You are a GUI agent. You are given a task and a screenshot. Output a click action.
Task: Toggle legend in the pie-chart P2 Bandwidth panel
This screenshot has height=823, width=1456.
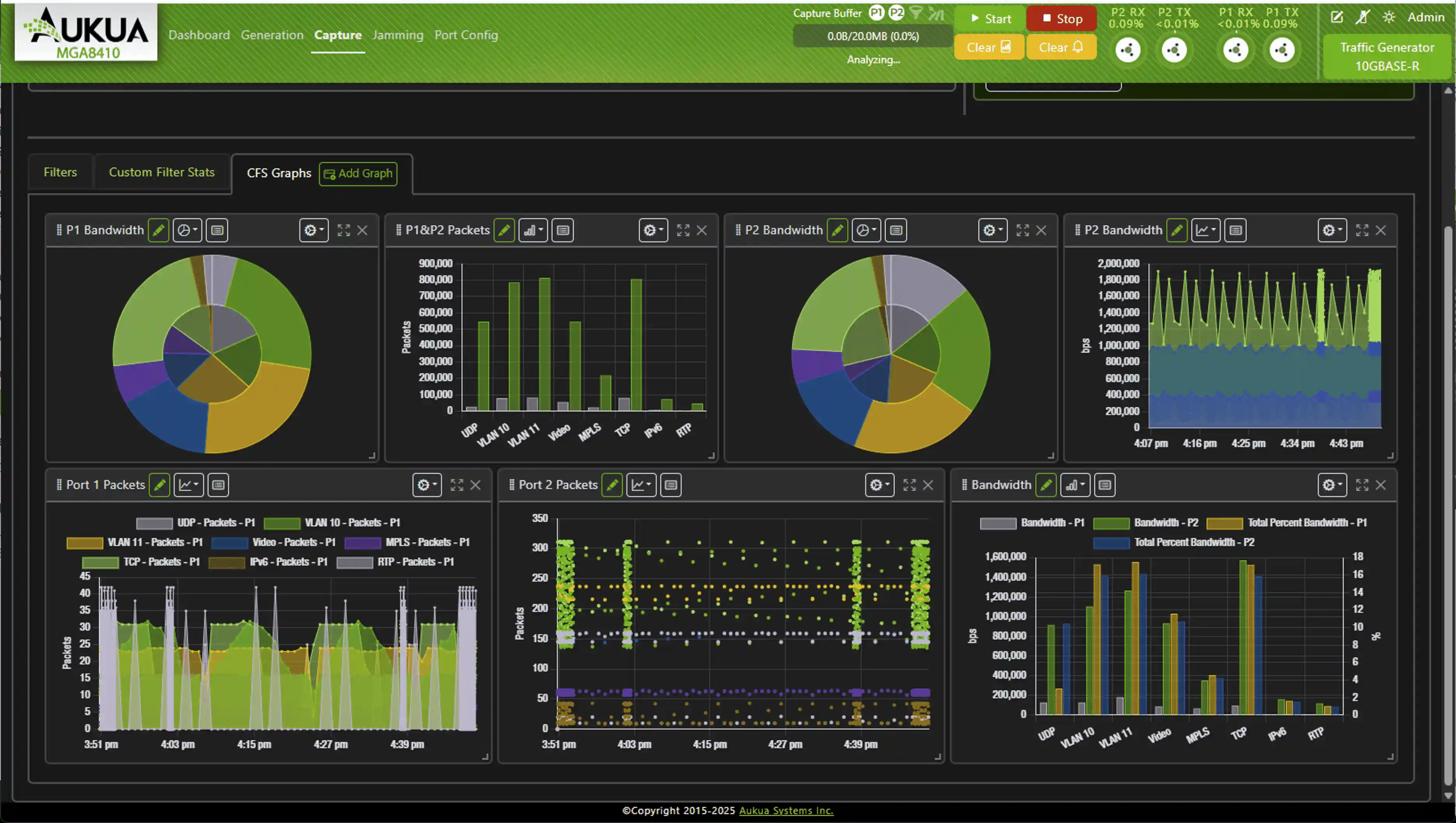(x=896, y=230)
